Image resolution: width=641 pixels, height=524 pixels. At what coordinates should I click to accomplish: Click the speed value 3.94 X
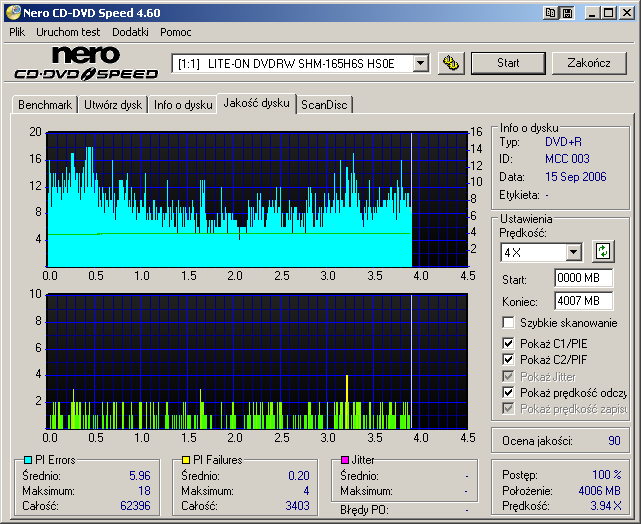[606, 506]
